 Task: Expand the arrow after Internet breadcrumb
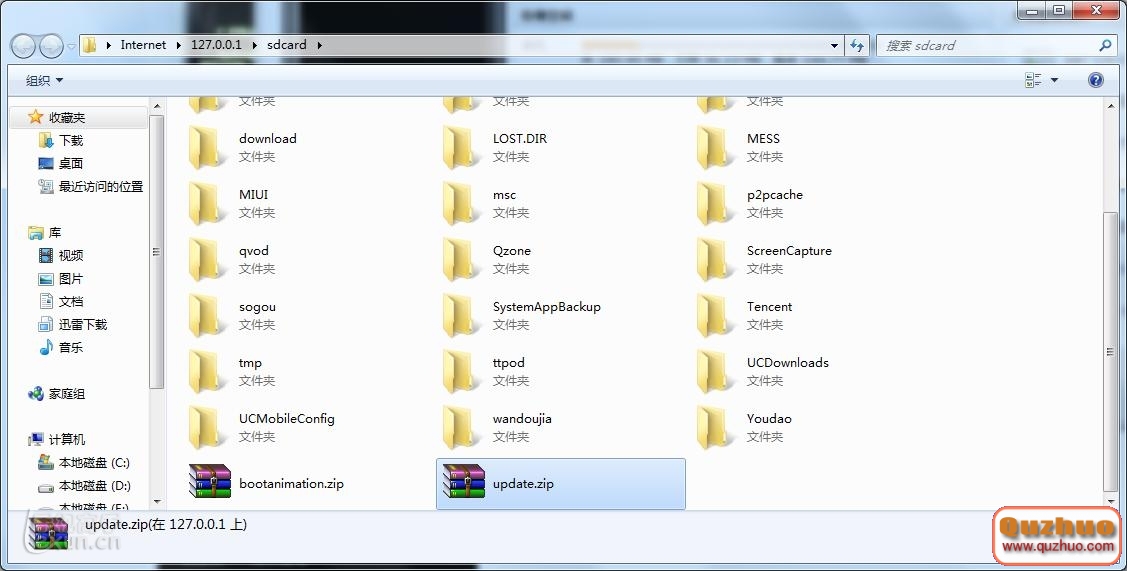tap(178, 45)
